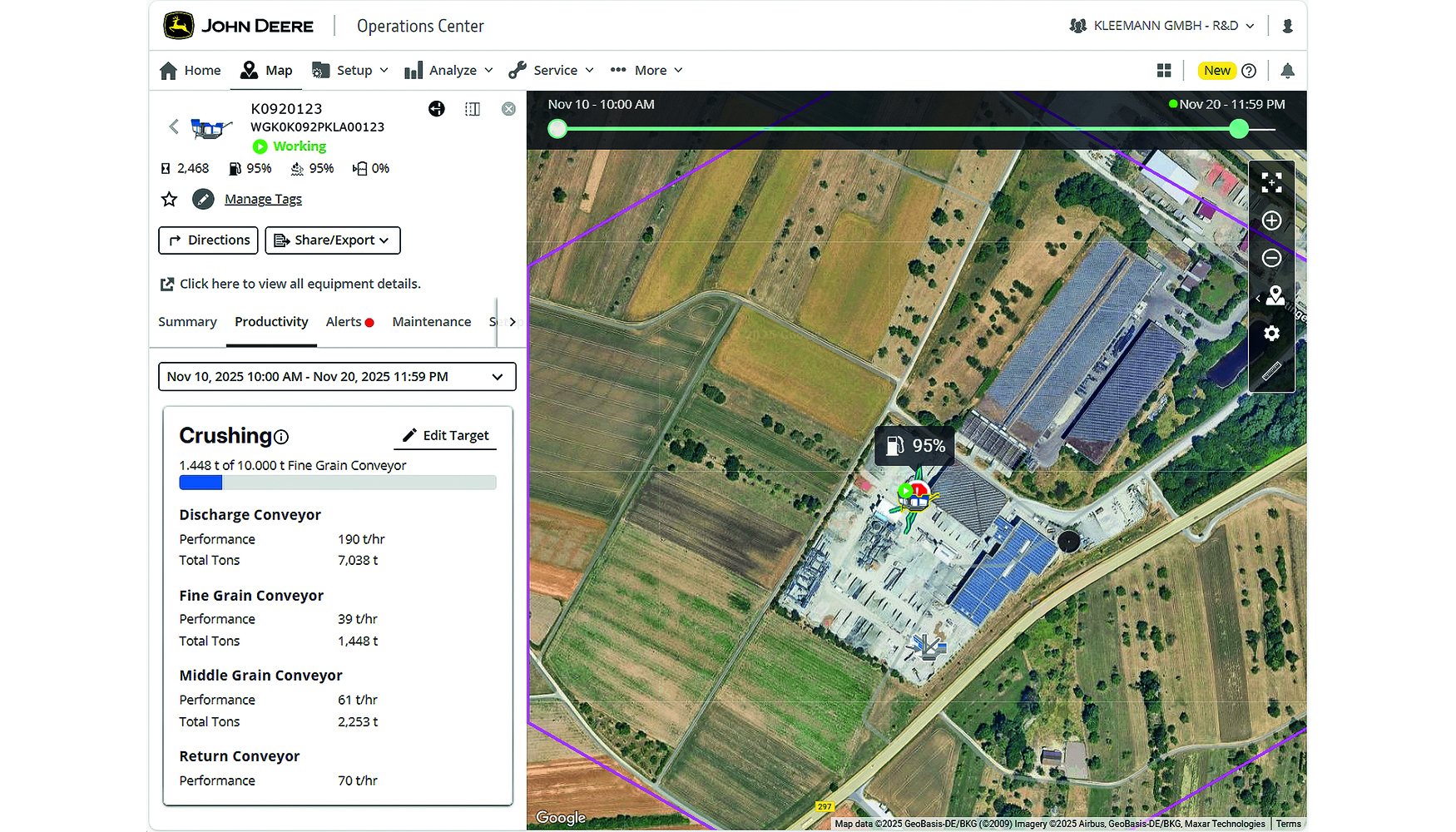Select the Map zoom in control
1456x832 pixels.
pyautogui.click(x=1271, y=221)
